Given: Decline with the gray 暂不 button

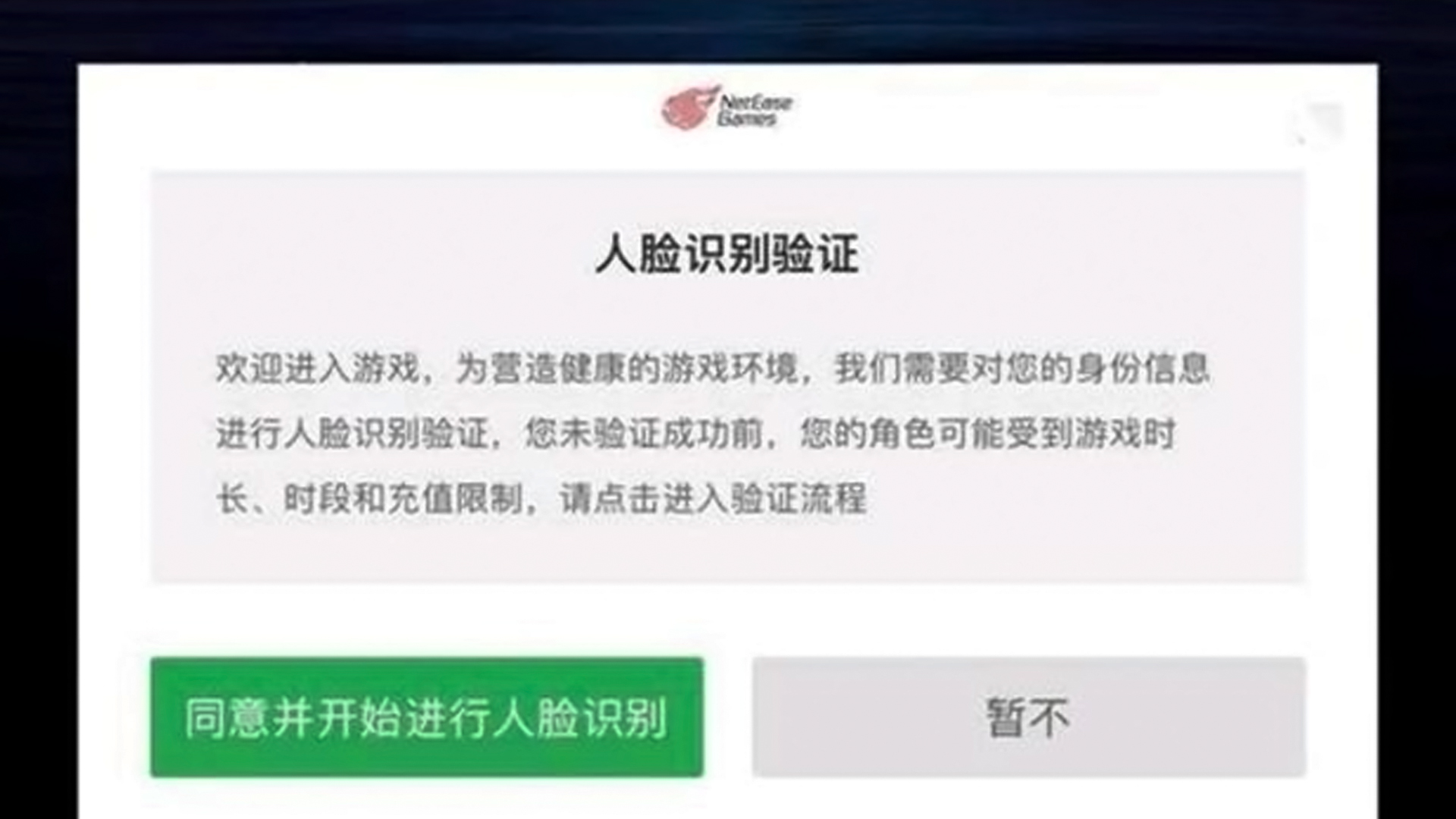Looking at the screenshot, I should click(1029, 717).
